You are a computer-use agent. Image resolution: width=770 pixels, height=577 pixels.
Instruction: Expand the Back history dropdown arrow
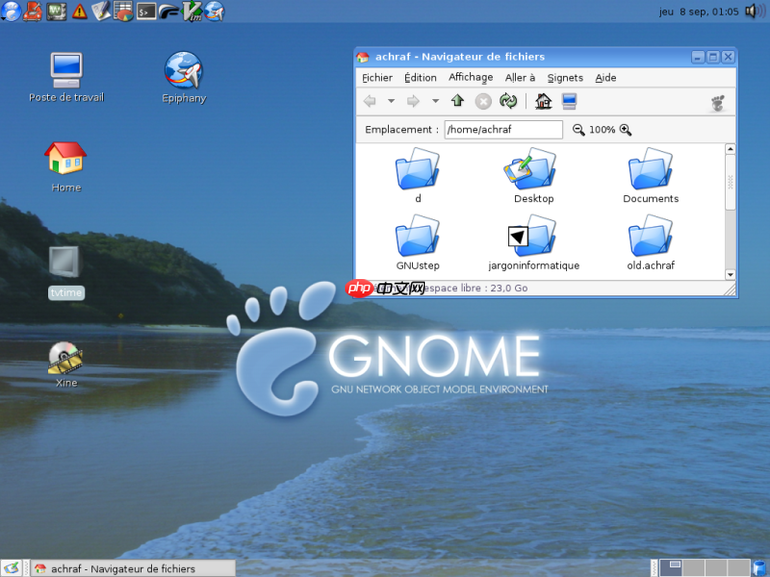(391, 101)
